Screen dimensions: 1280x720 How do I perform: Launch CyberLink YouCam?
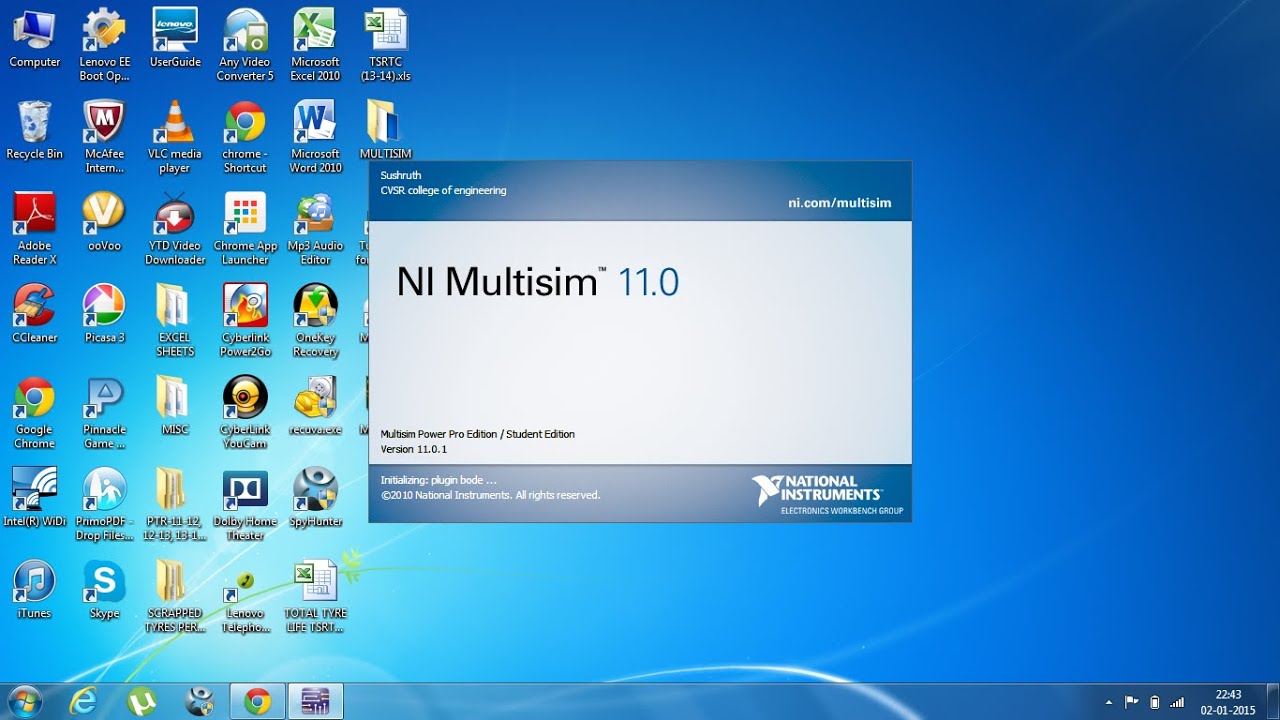pos(245,413)
